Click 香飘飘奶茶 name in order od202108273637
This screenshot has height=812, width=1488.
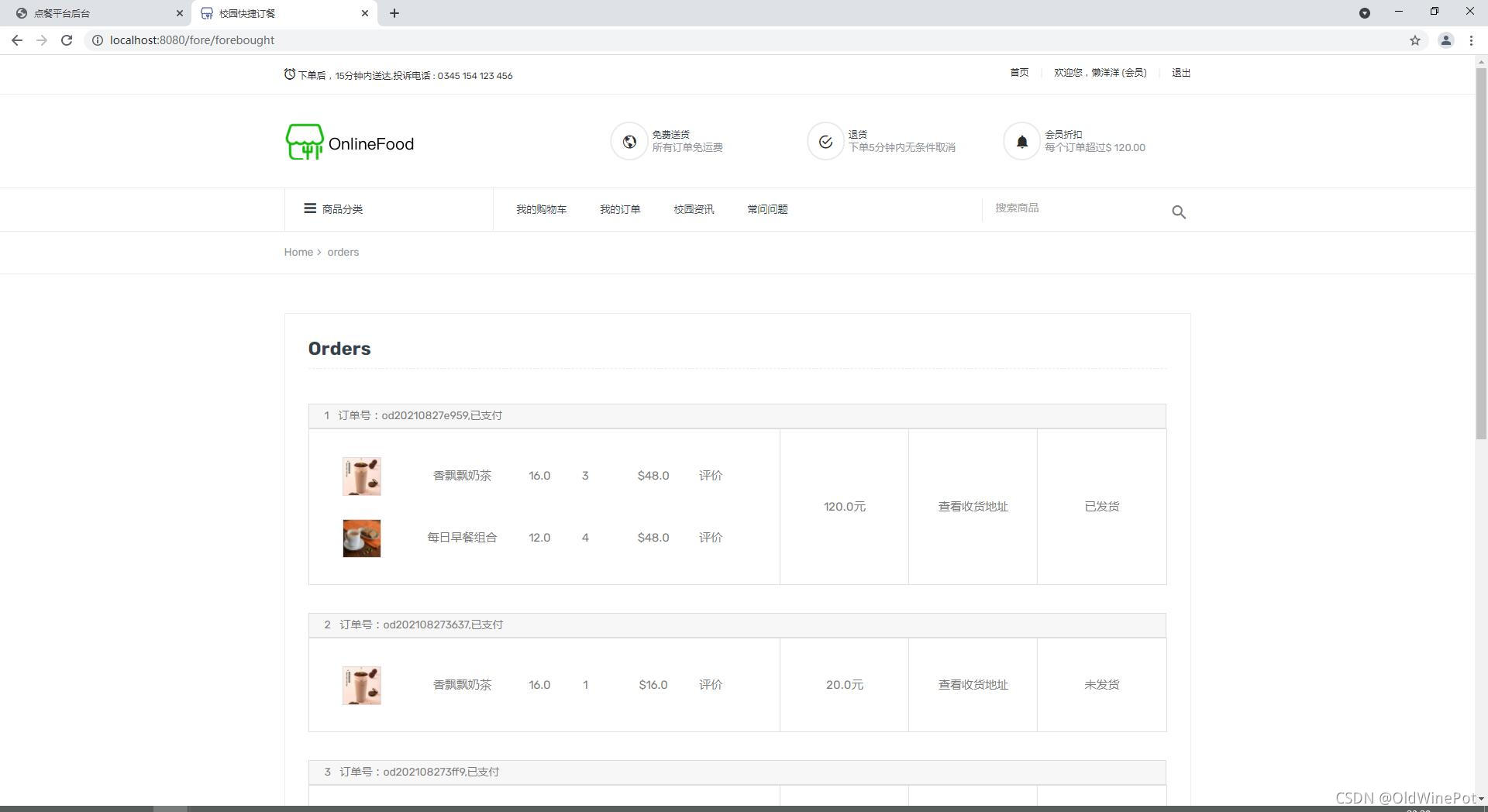coord(462,685)
